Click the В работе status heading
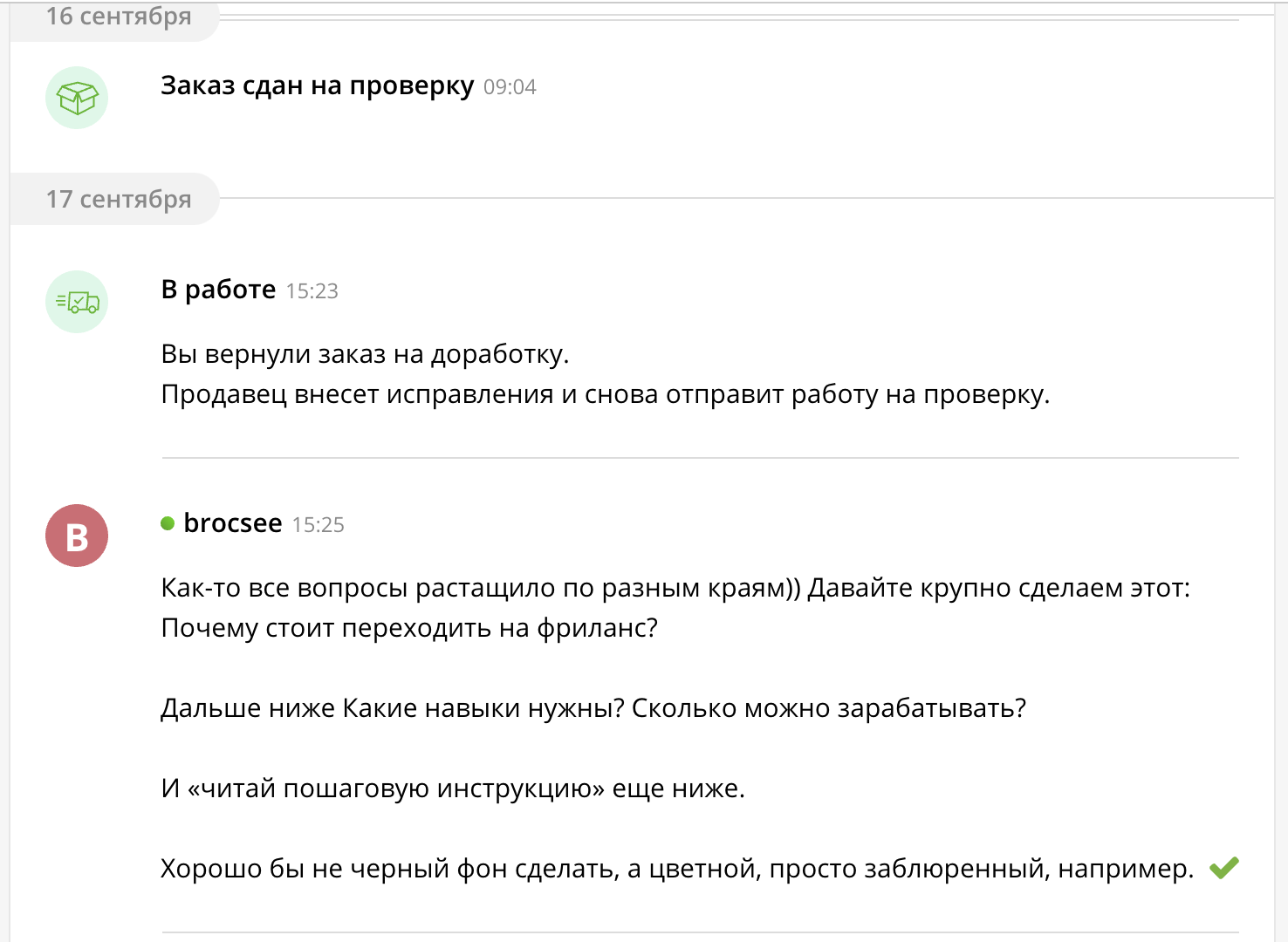Viewport: 1288px width, 942px height. coord(219,289)
